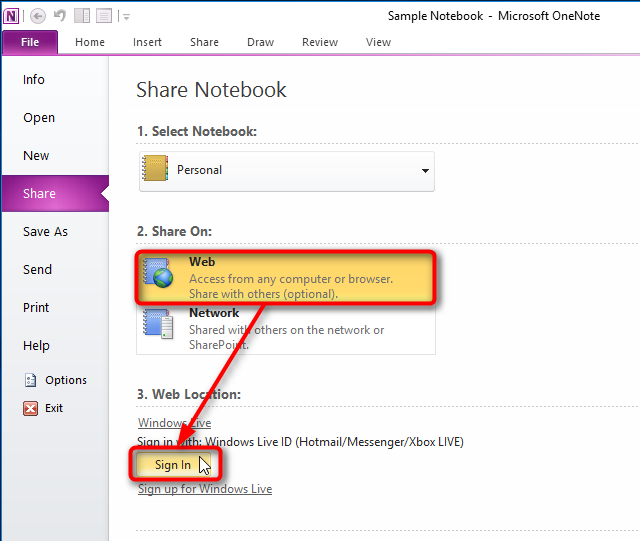Click the OneNote app icon in title bar
640x541 pixels.
11,16
